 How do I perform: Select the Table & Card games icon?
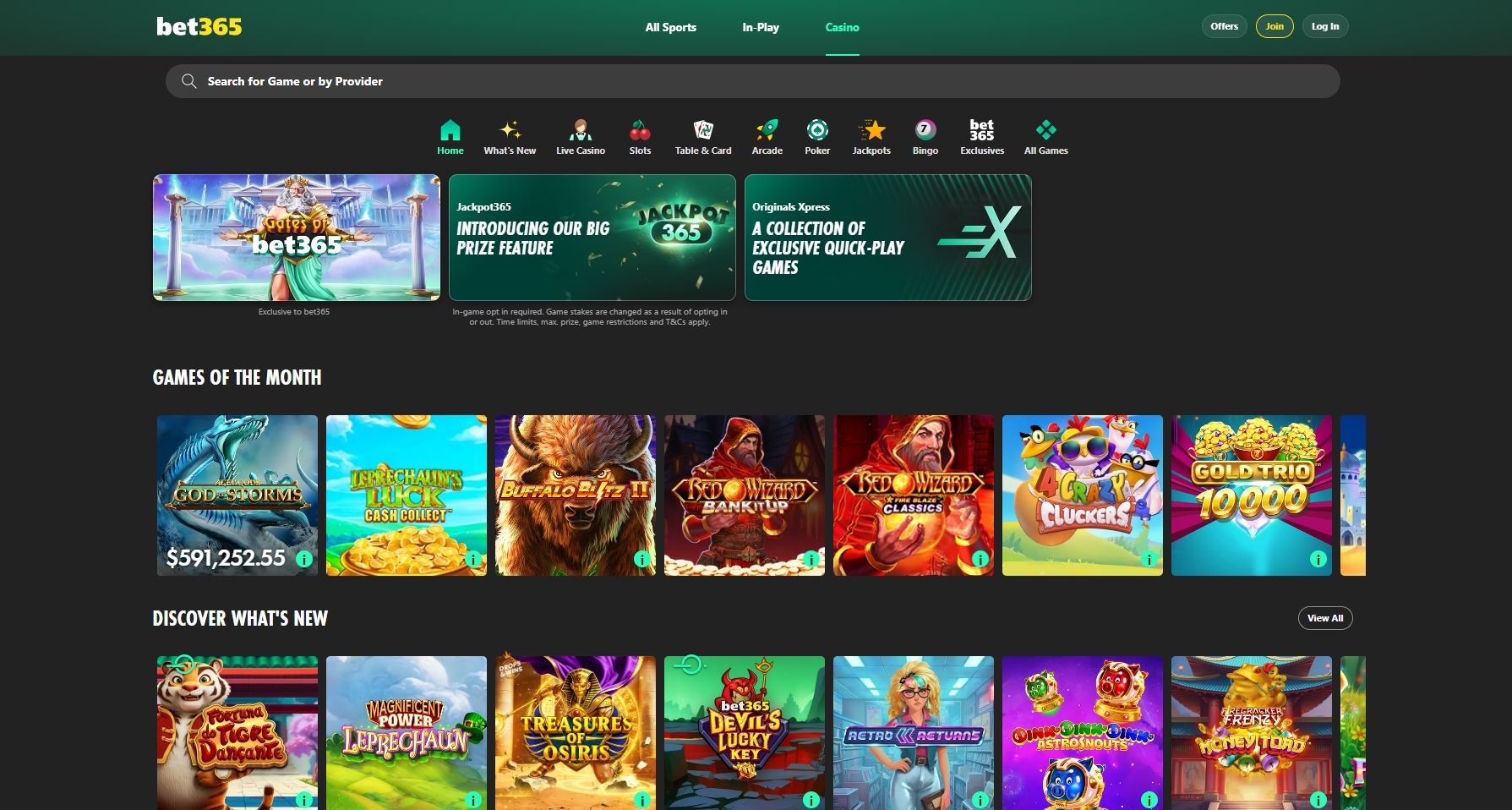702,135
